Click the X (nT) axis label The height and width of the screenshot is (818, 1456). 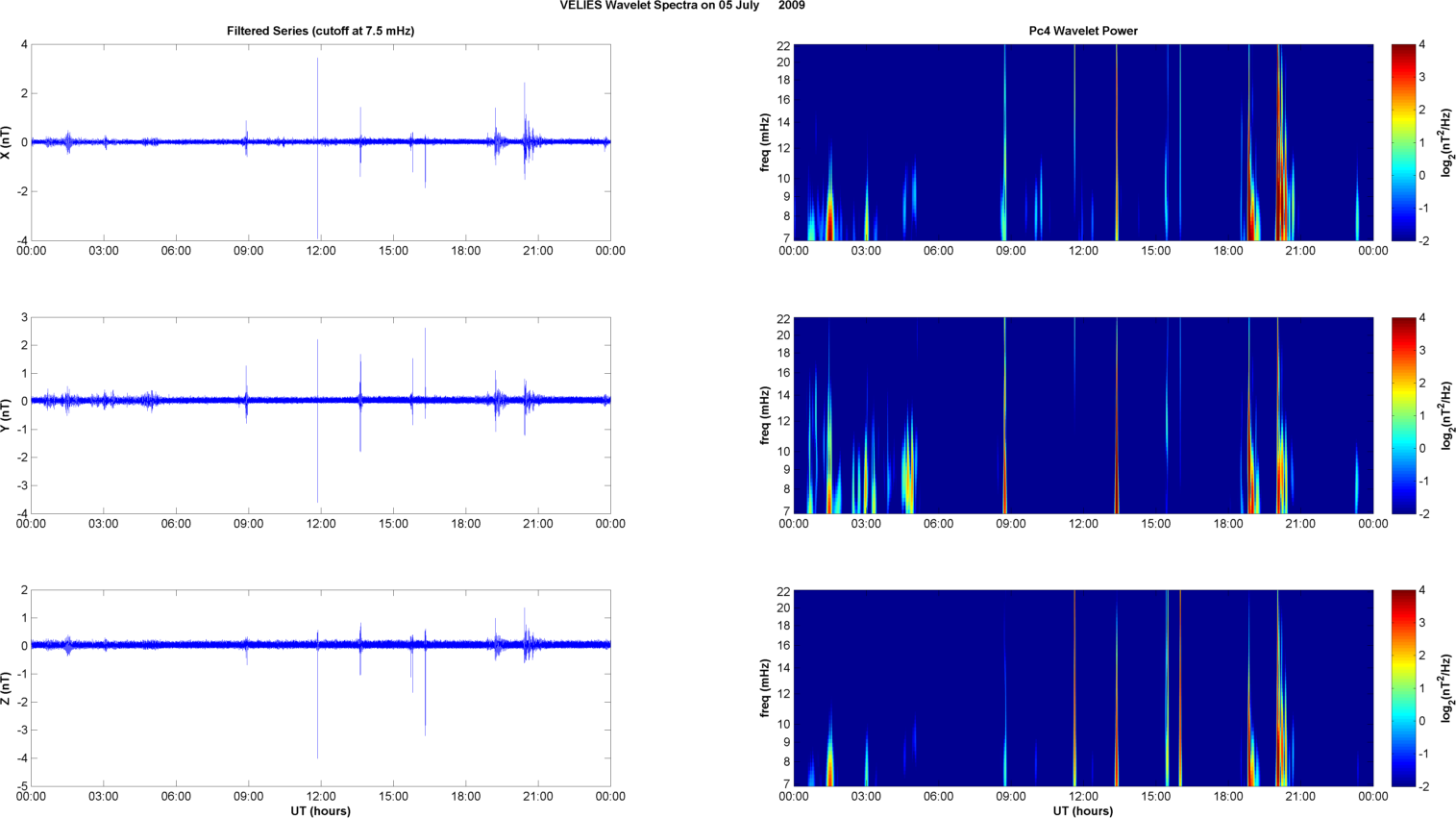point(8,142)
